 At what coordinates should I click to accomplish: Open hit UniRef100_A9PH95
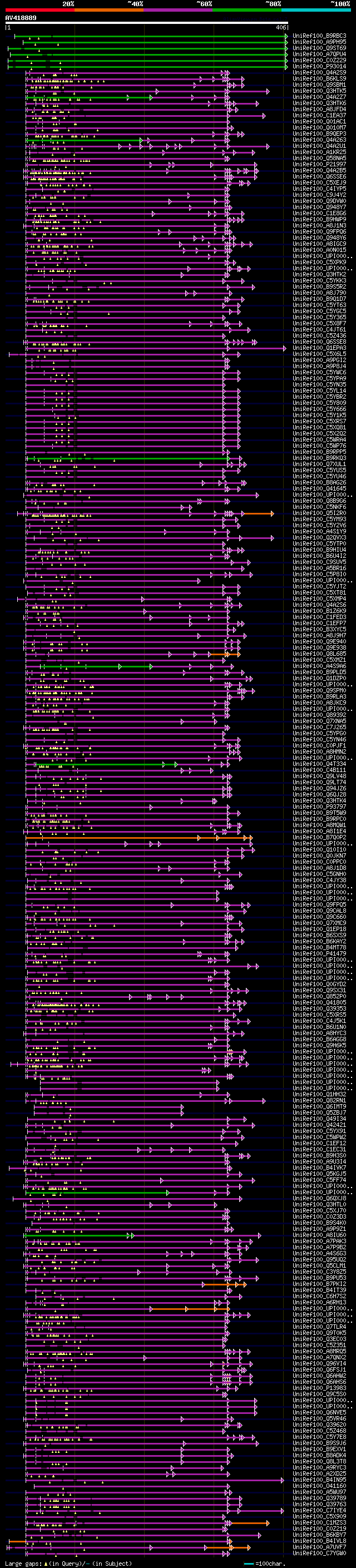(319, 42)
